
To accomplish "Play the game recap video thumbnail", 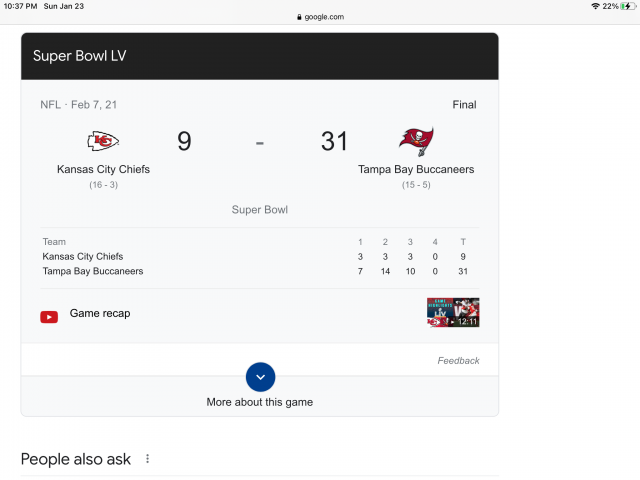I will click(453, 313).
